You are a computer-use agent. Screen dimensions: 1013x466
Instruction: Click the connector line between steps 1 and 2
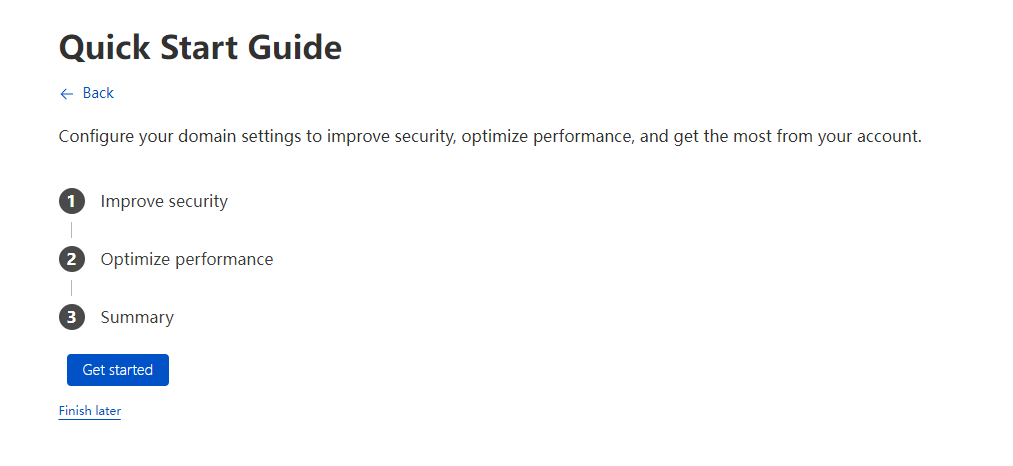[71, 230]
